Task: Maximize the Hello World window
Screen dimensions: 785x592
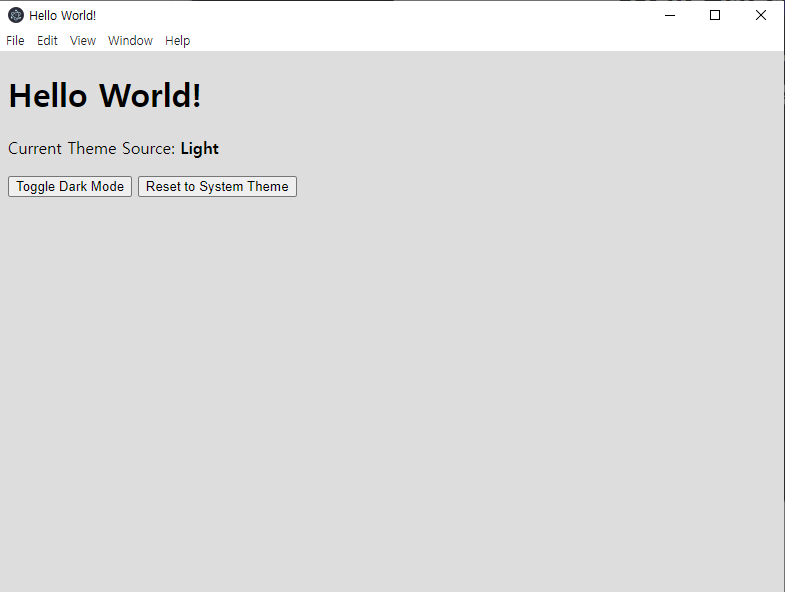Action: point(715,16)
